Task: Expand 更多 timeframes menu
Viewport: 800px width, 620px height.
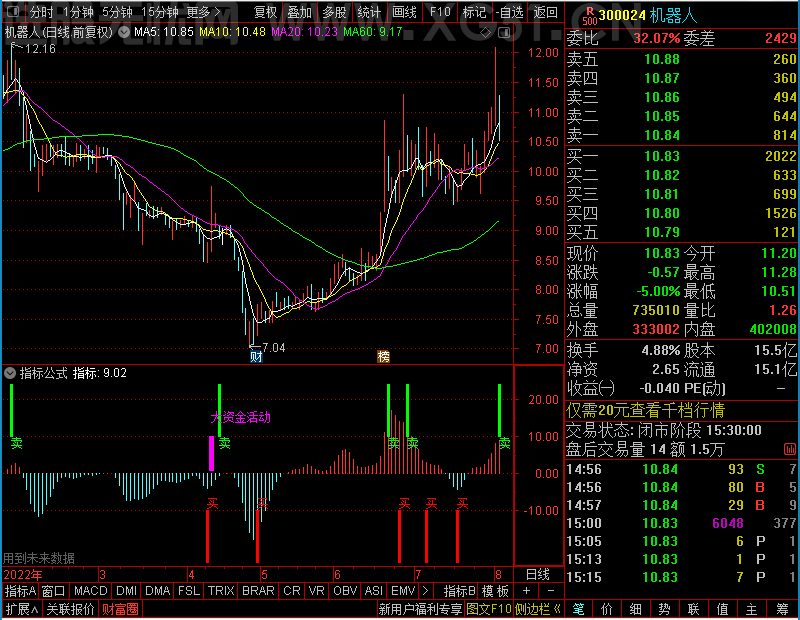Action: pyautogui.click(x=203, y=12)
